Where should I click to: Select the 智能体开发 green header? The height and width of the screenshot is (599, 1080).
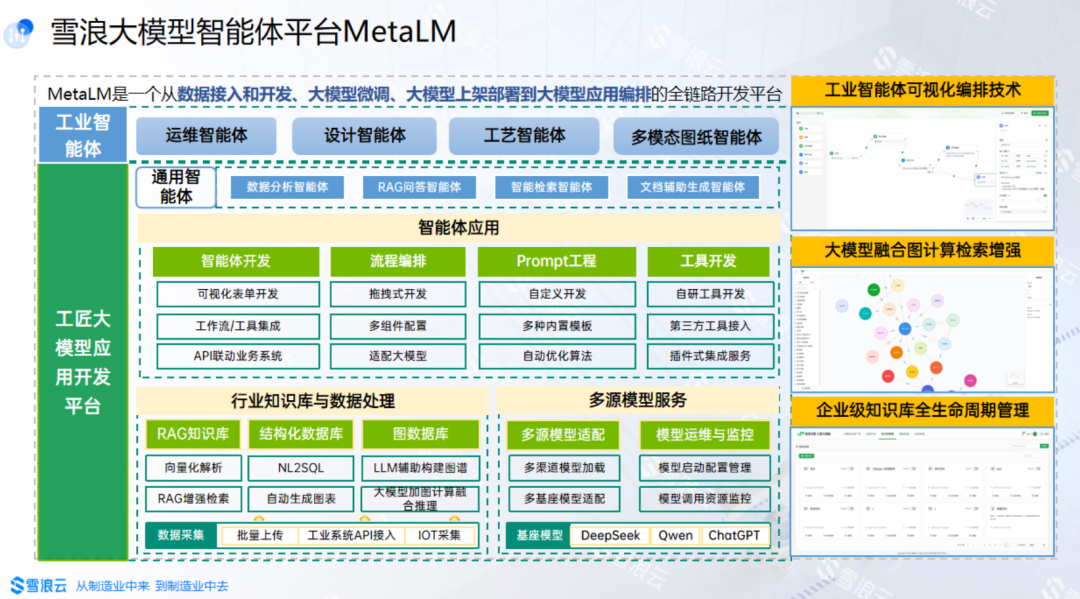(236, 261)
